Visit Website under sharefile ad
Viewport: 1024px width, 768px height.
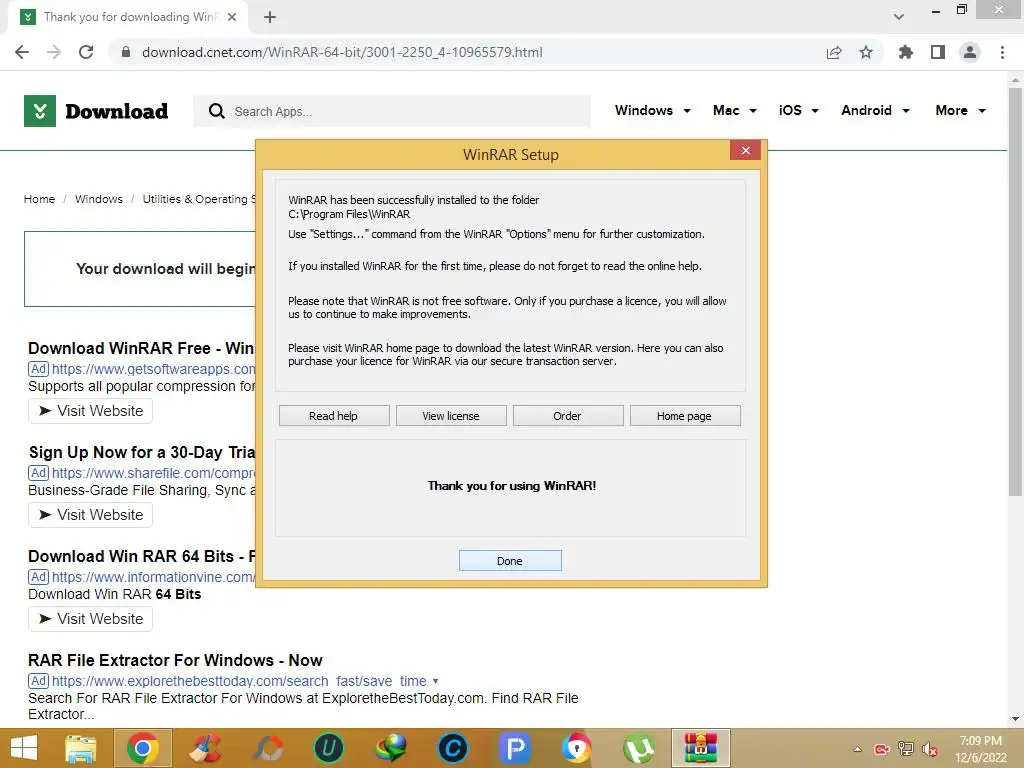pyautogui.click(x=90, y=515)
